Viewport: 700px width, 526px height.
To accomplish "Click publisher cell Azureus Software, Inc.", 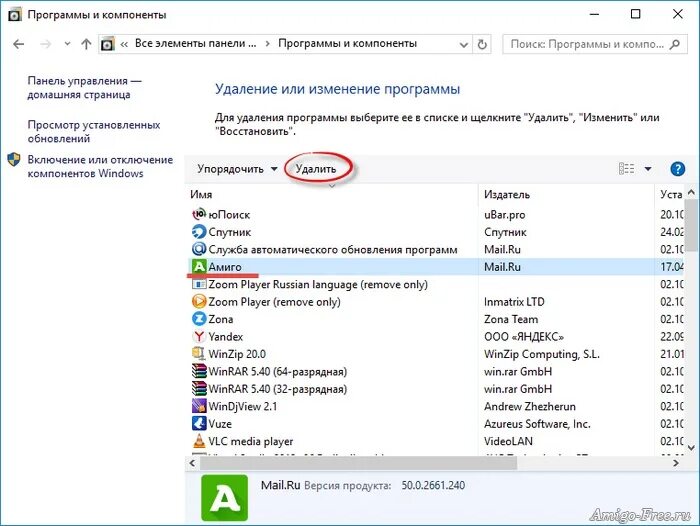I will [x=538, y=423].
